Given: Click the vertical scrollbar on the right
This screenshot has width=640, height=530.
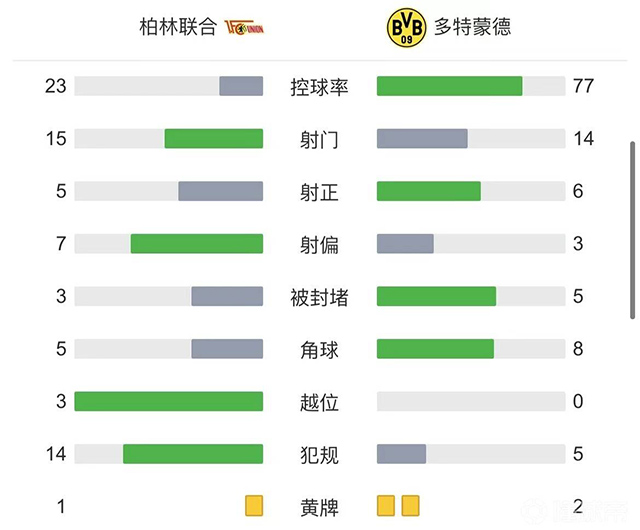Looking at the screenshot, I should (x=631, y=230).
